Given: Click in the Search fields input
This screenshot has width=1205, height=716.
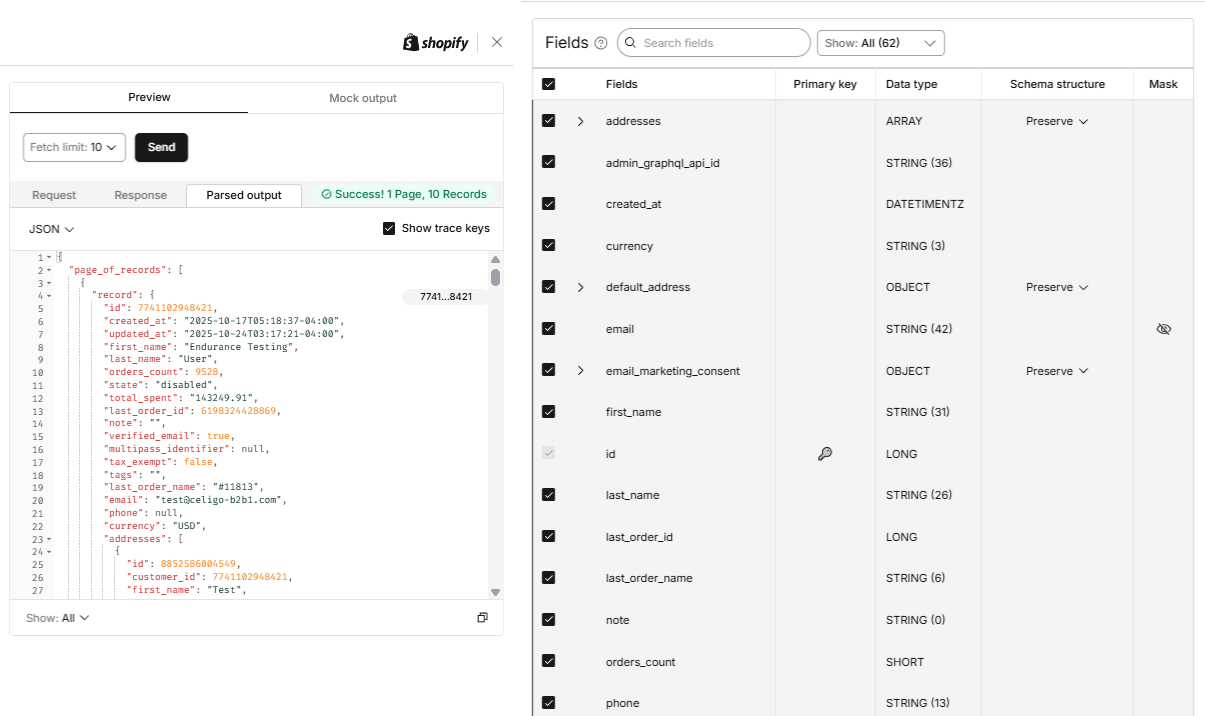Looking at the screenshot, I should [714, 43].
